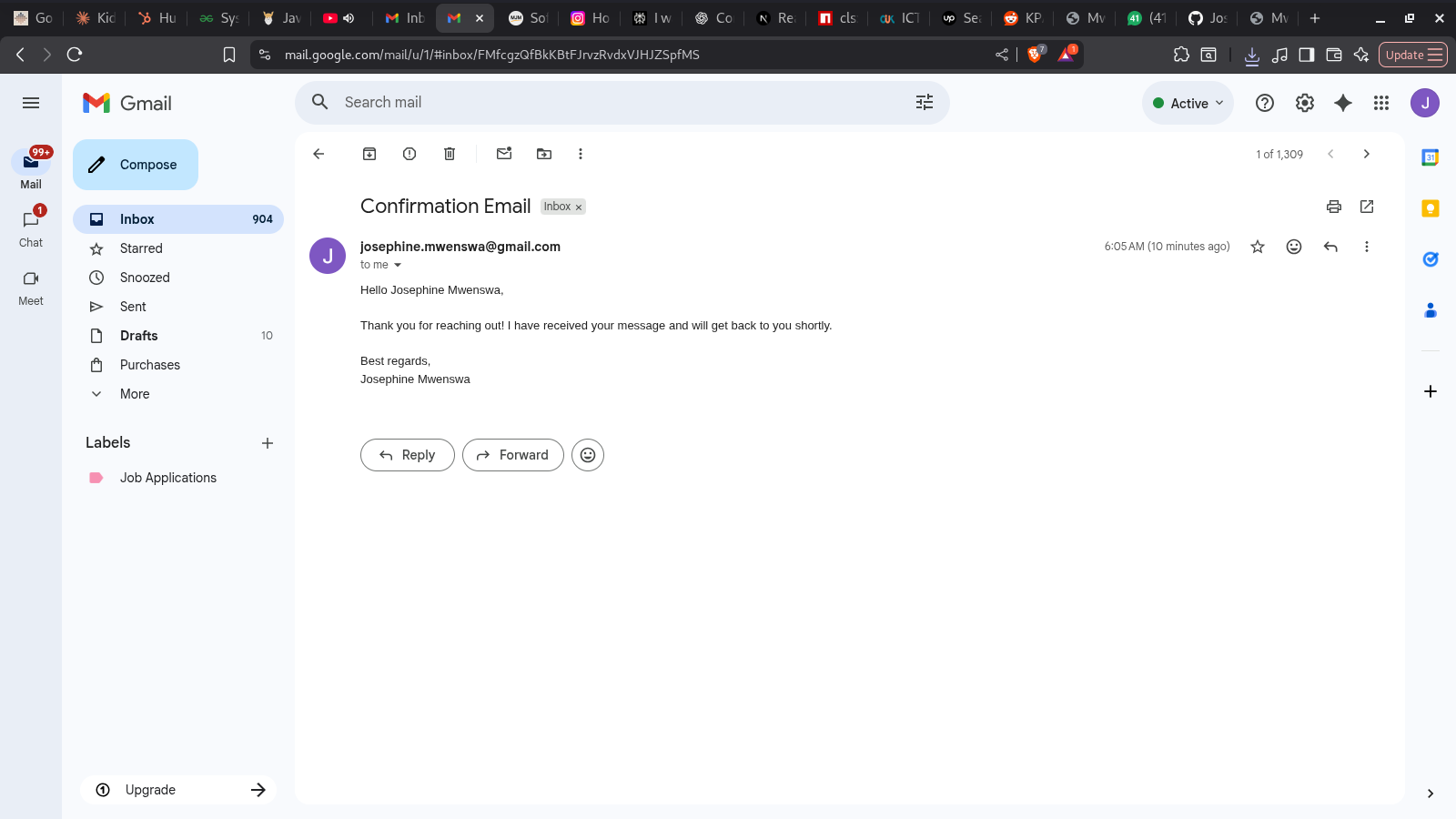Viewport: 1456px width, 819px height.
Task: Add an emoji reaction to the email
Action: pyautogui.click(x=1293, y=246)
